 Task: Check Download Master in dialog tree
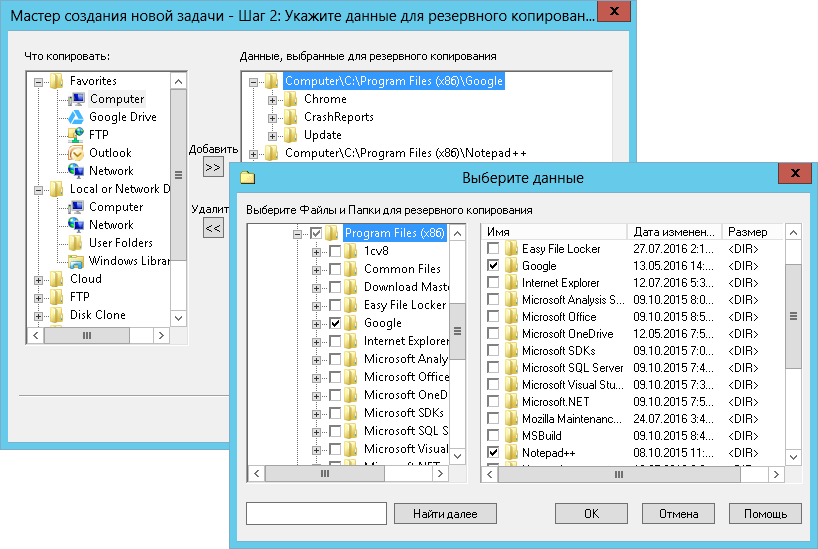click(x=335, y=287)
